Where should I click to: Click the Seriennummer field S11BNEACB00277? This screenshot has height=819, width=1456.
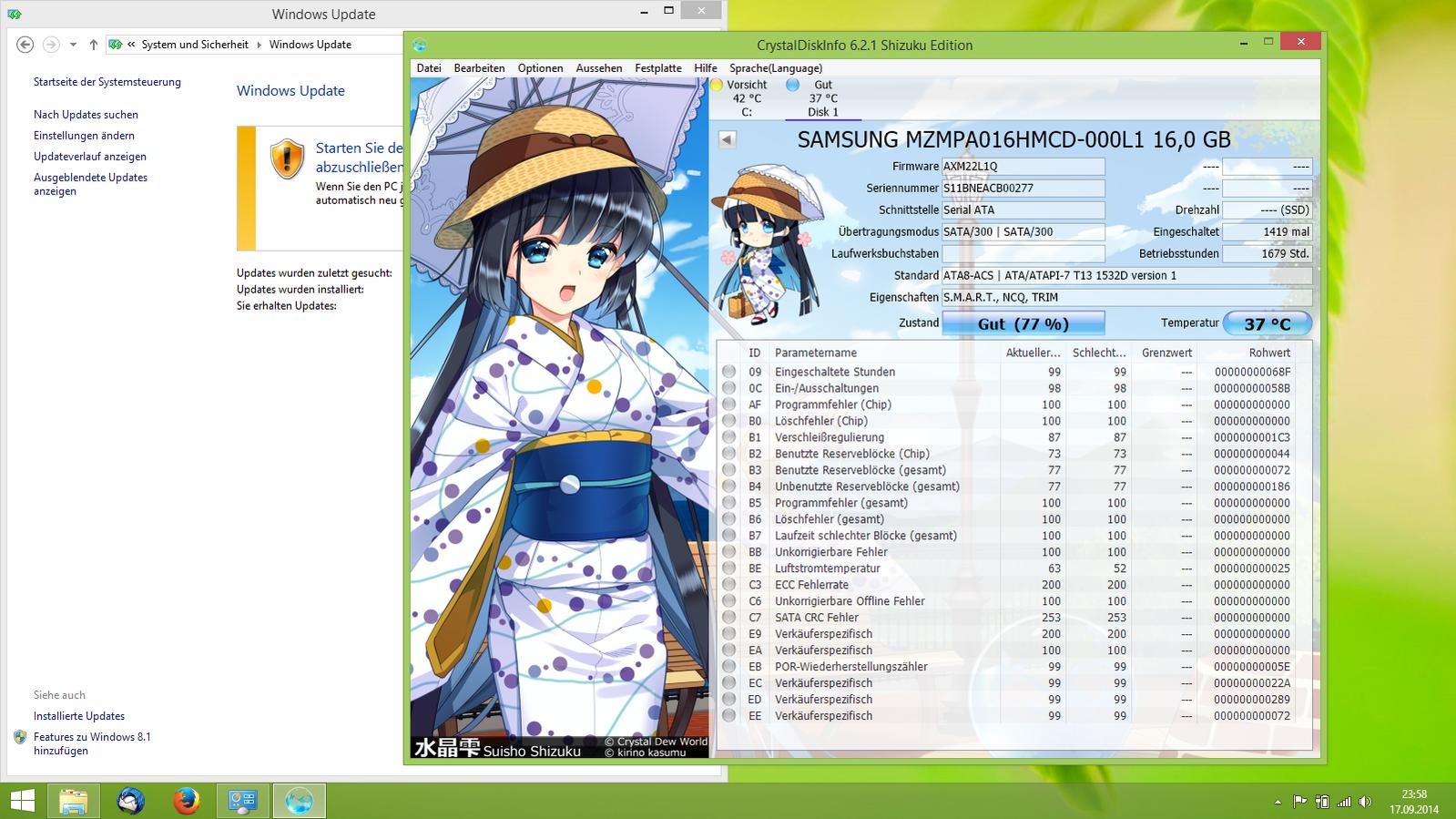pos(1023,189)
